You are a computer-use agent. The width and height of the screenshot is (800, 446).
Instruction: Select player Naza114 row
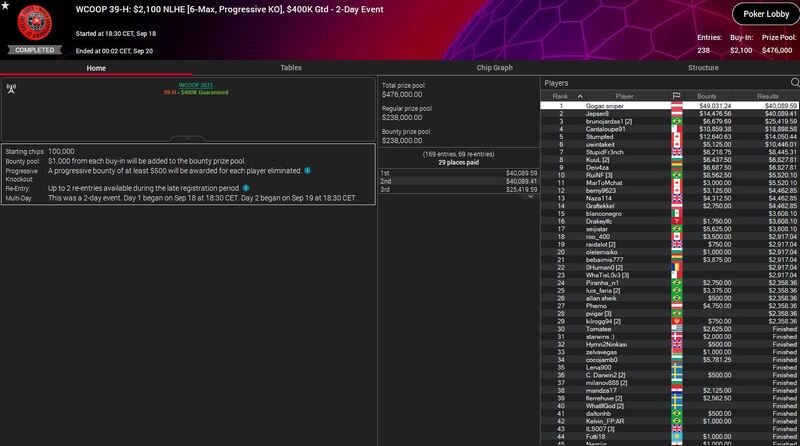click(x=670, y=198)
